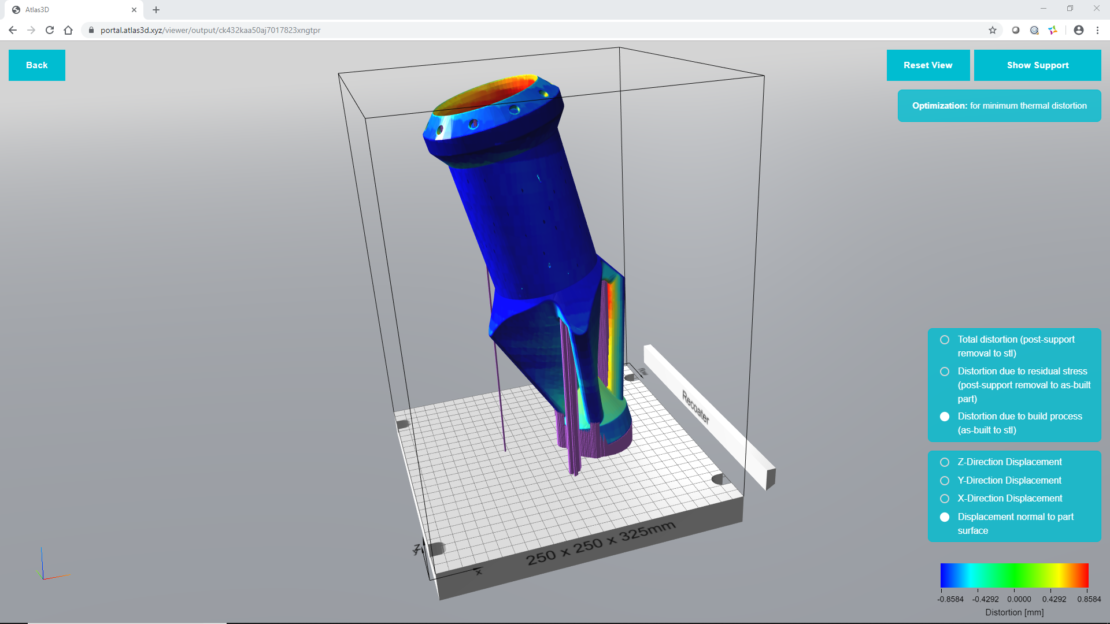This screenshot has width=1110, height=624.
Task: Switch to X-Direction Displacement
Action: point(944,498)
